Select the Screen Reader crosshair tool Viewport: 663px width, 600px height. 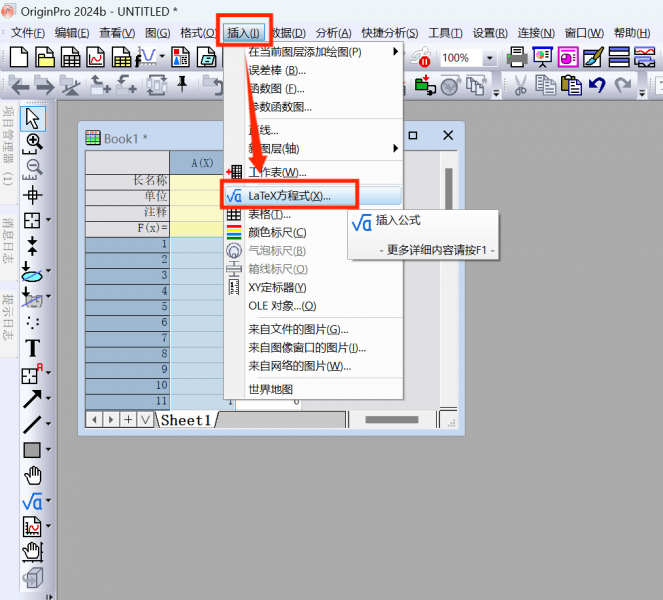point(32,195)
